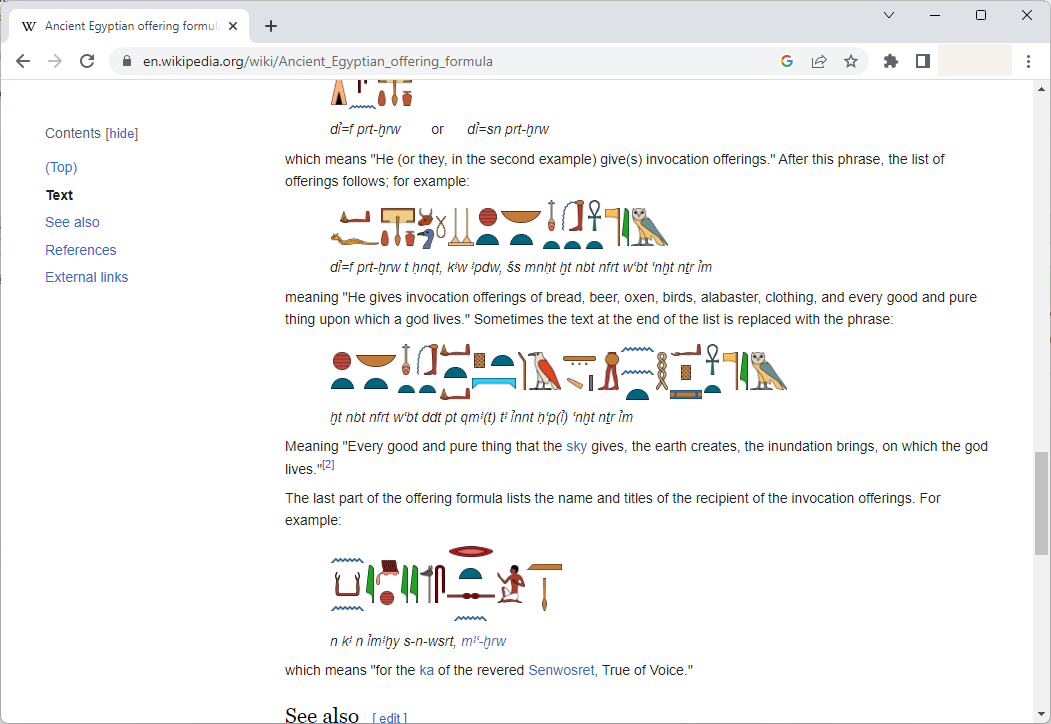Open the side panel icon
Viewport: 1051px width, 724px height.
point(922,61)
